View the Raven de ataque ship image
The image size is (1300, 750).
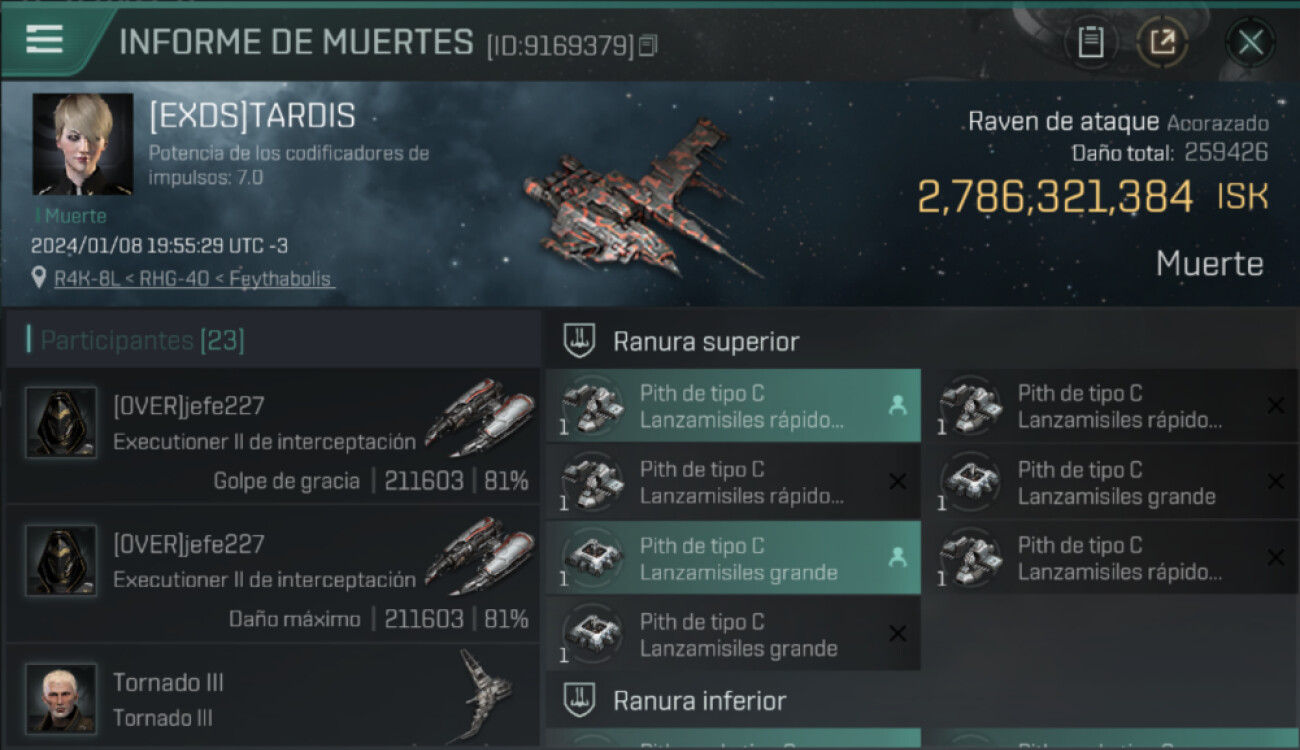click(640, 198)
